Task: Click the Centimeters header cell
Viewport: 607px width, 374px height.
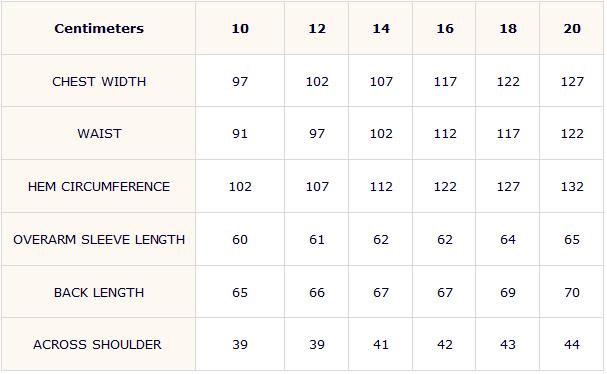Action: coord(99,28)
